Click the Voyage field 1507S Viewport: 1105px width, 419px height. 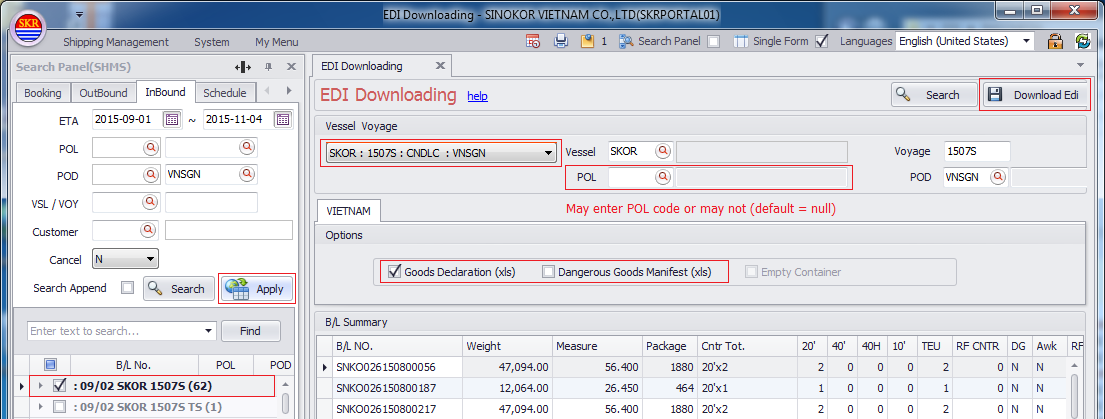click(x=977, y=151)
